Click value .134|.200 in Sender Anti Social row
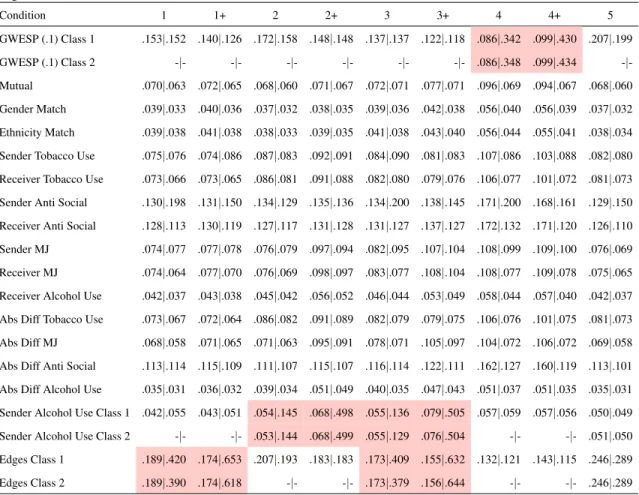639x495 pixels. (x=387, y=202)
